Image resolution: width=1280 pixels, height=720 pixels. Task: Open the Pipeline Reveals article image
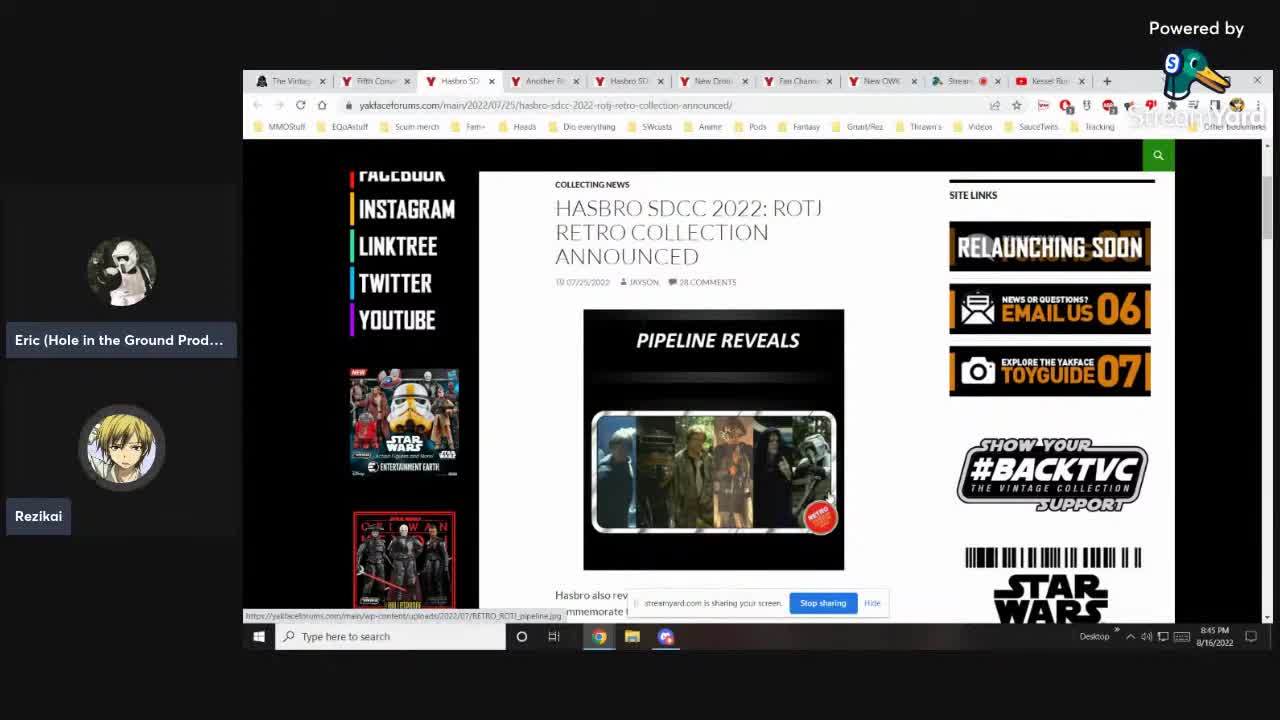(x=713, y=440)
